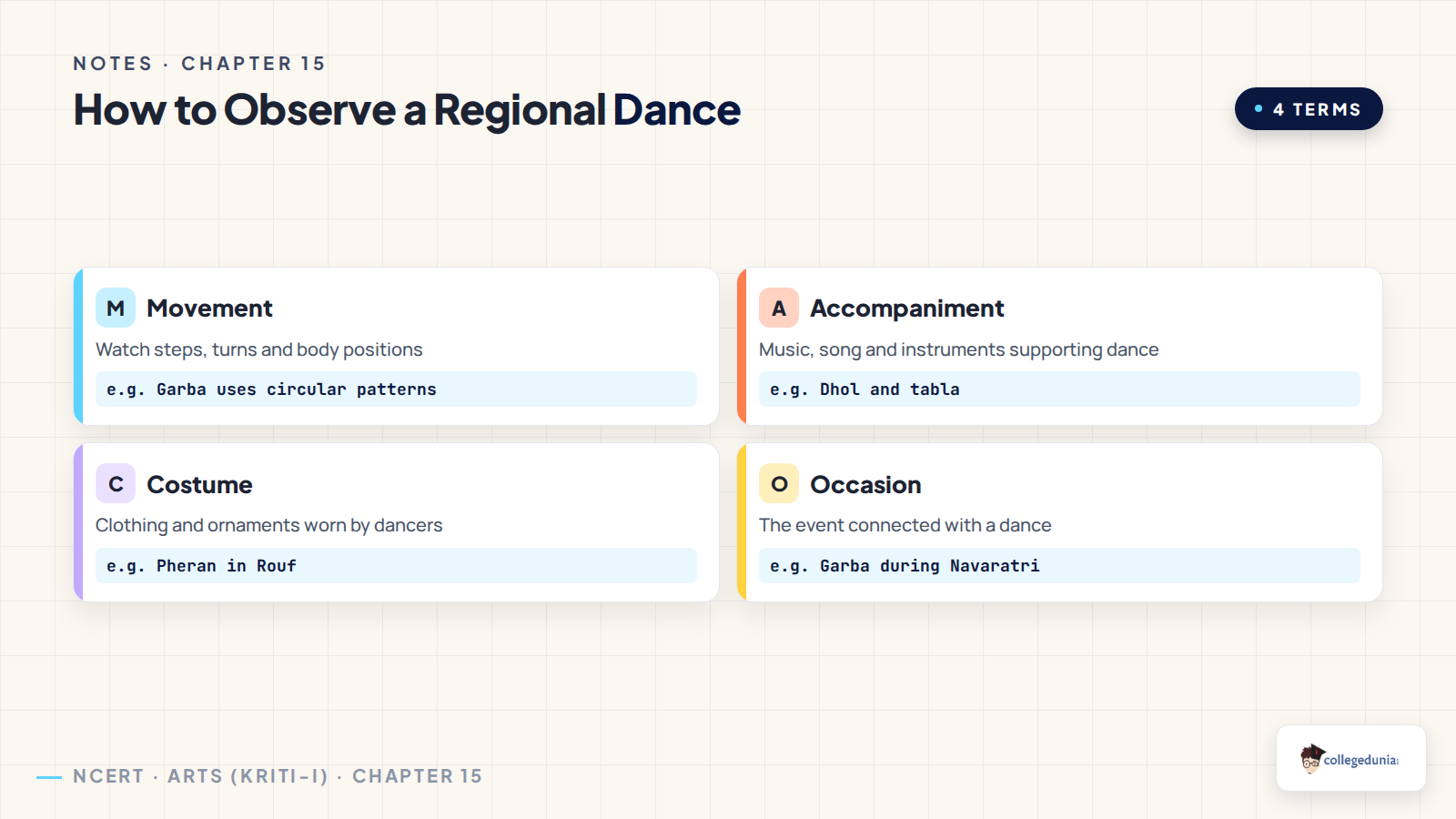Click the example "Pheran in Rouf"

(x=396, y=566)
